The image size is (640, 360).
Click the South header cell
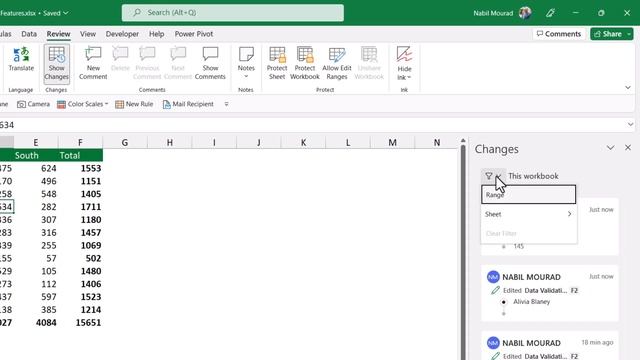coord(36,156)
